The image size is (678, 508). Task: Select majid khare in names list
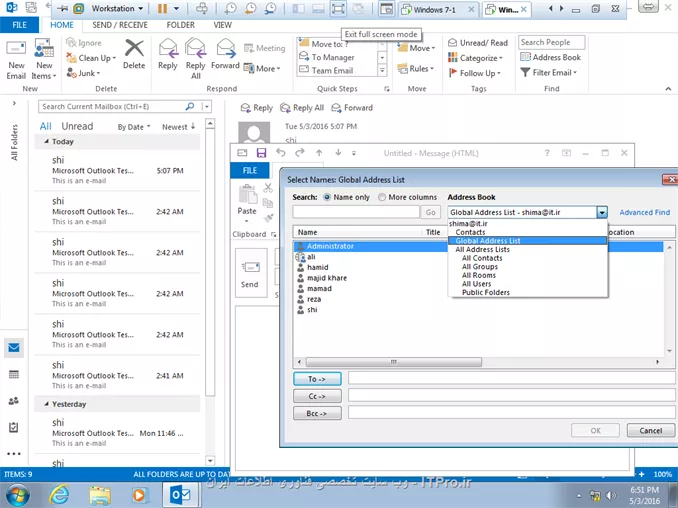point(327,278)
